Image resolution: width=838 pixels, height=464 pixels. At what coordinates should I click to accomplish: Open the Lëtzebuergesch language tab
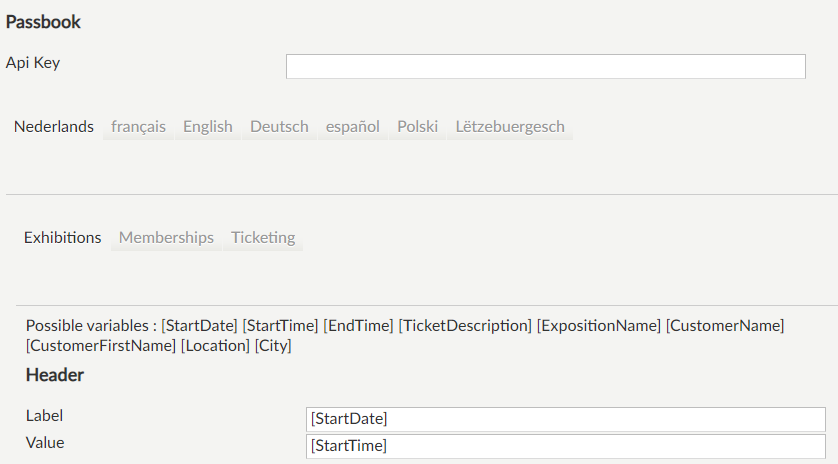tap(510, 127)
